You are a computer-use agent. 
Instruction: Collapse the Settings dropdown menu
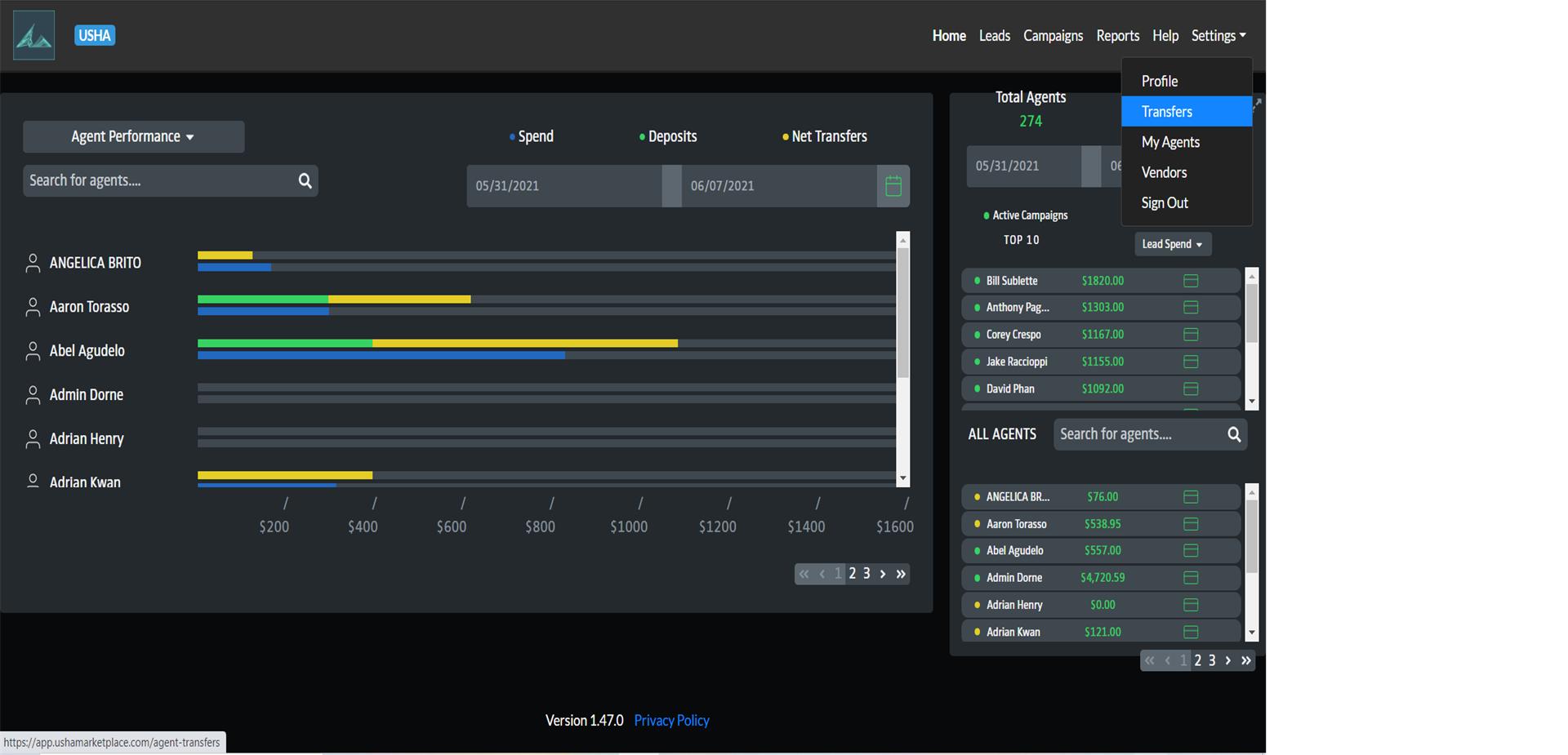point(1218,36)
